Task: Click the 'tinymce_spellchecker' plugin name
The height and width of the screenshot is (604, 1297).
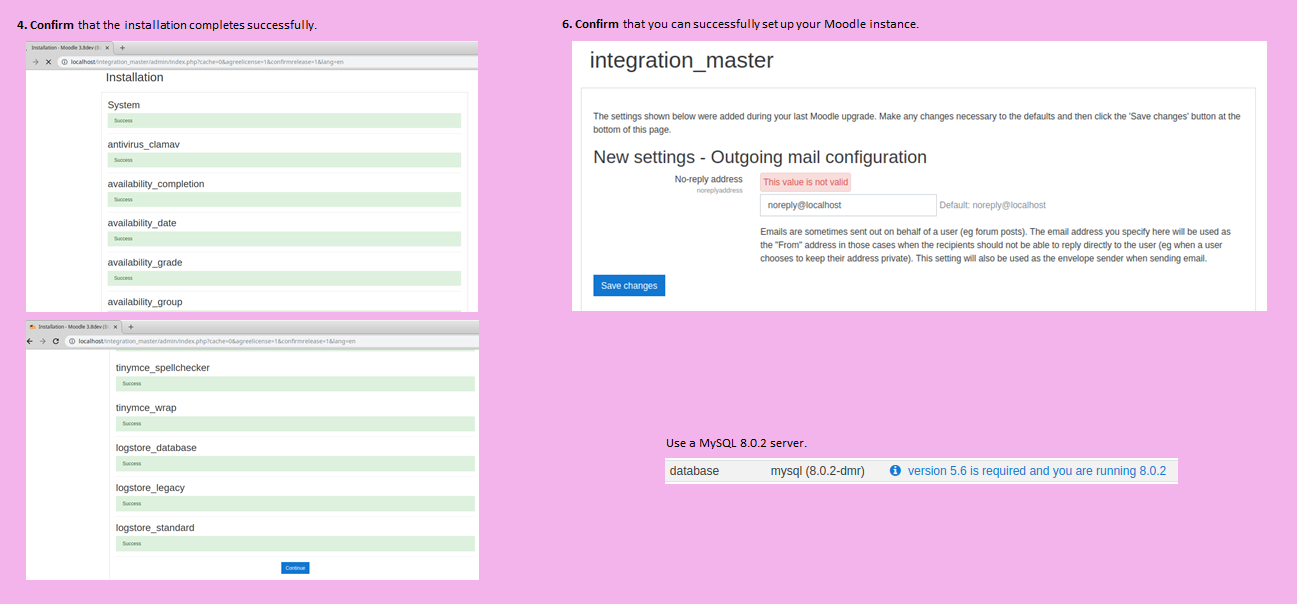Action: tap(163, 368)
